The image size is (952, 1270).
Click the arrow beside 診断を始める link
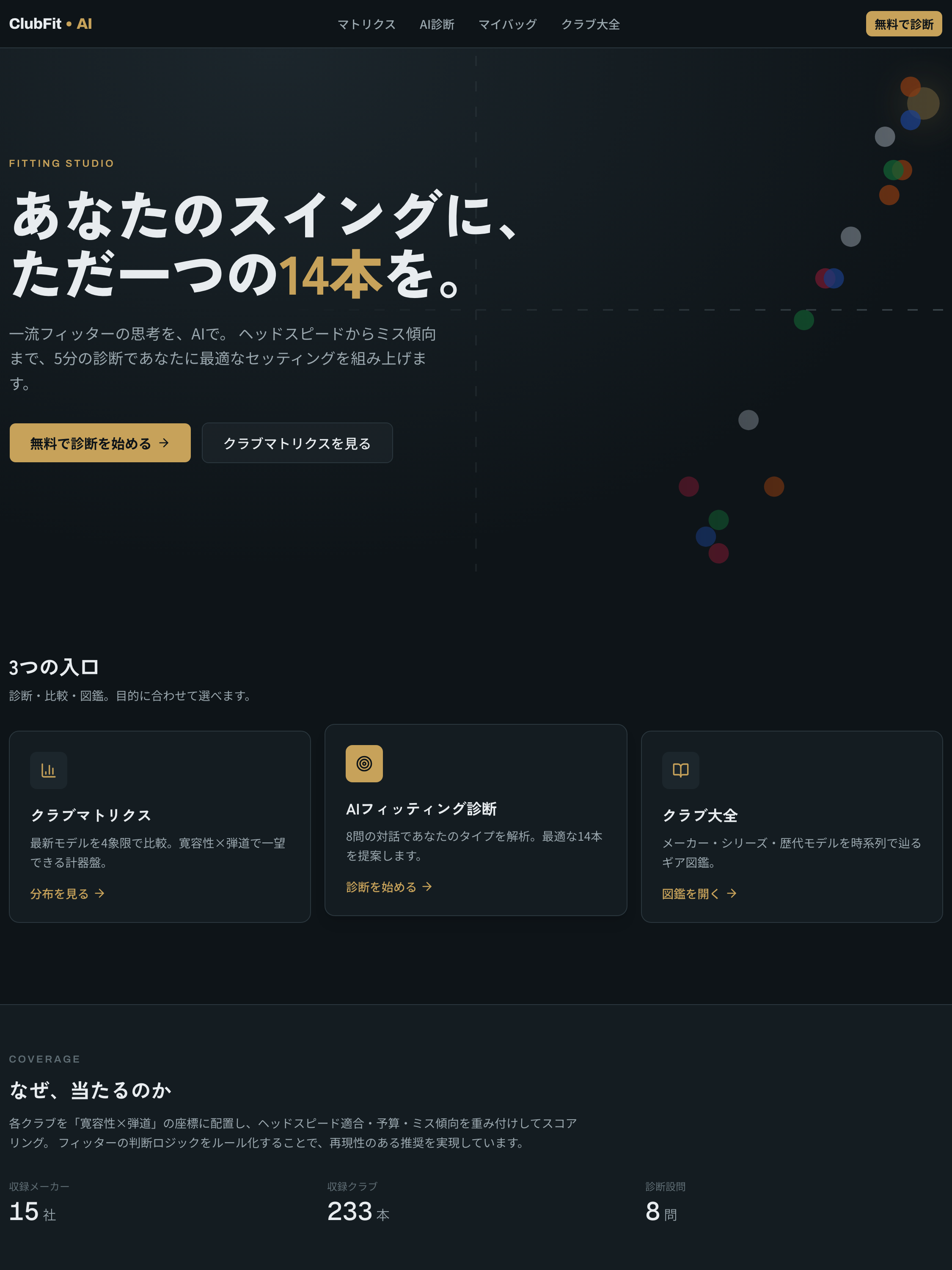coord(427,886)
